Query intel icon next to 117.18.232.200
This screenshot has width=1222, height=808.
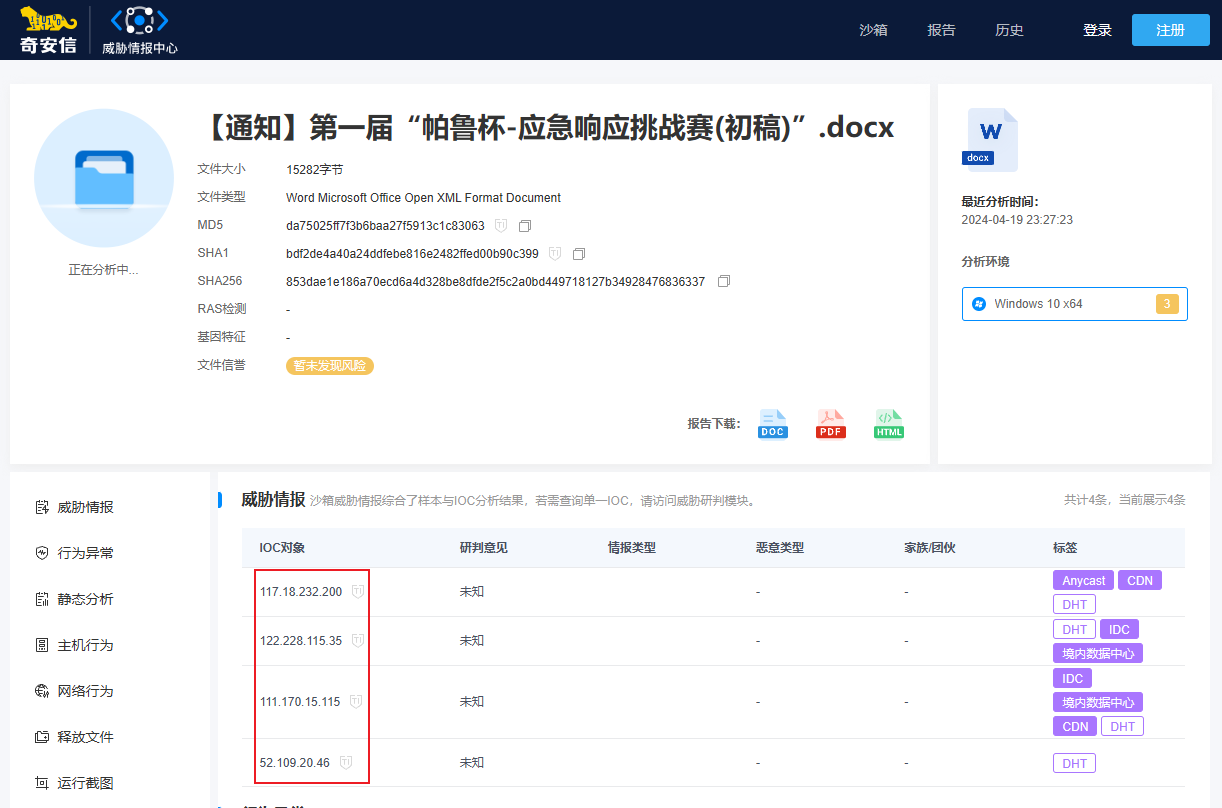click(357, 592)
